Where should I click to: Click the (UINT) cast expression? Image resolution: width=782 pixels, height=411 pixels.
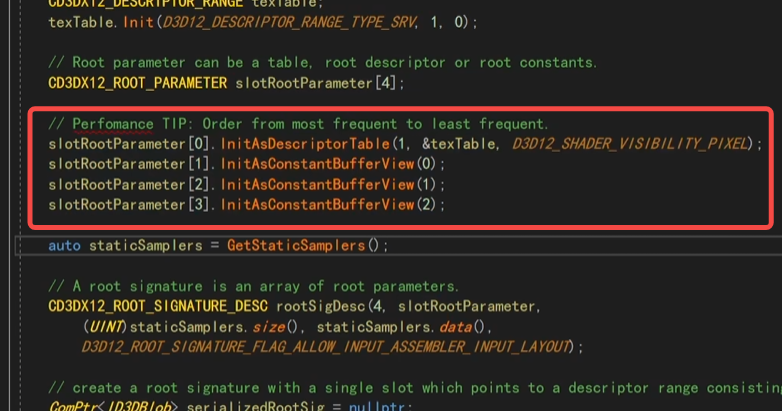tap(105, 327)
